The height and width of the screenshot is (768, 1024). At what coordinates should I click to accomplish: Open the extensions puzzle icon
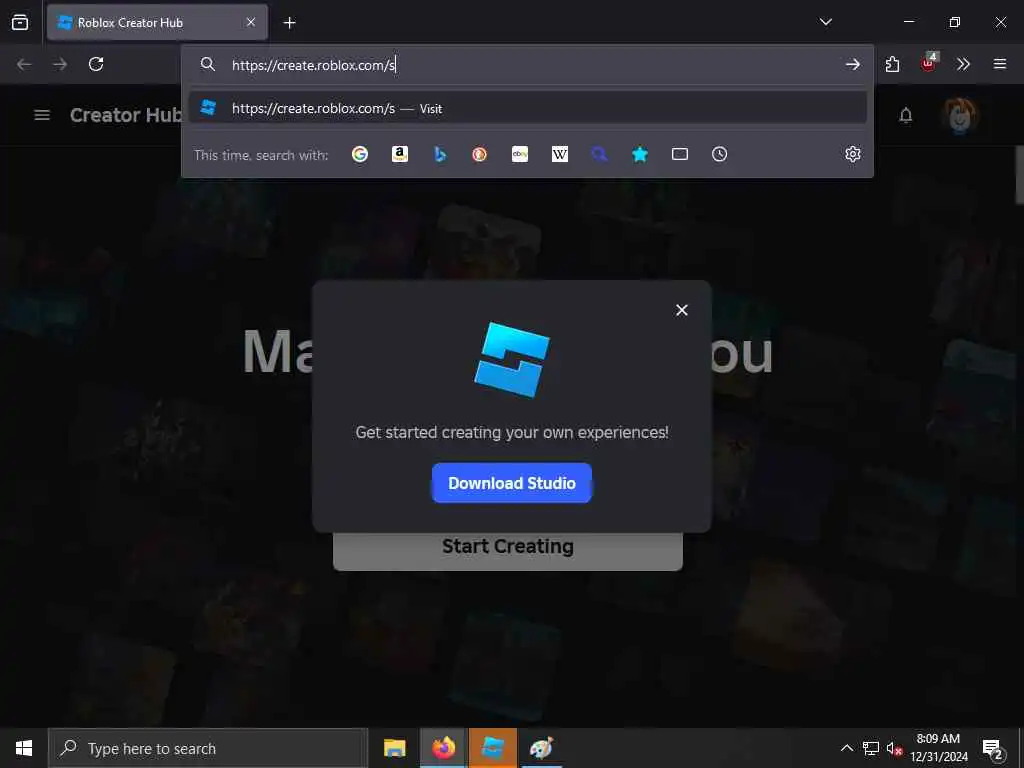[892, 64]
